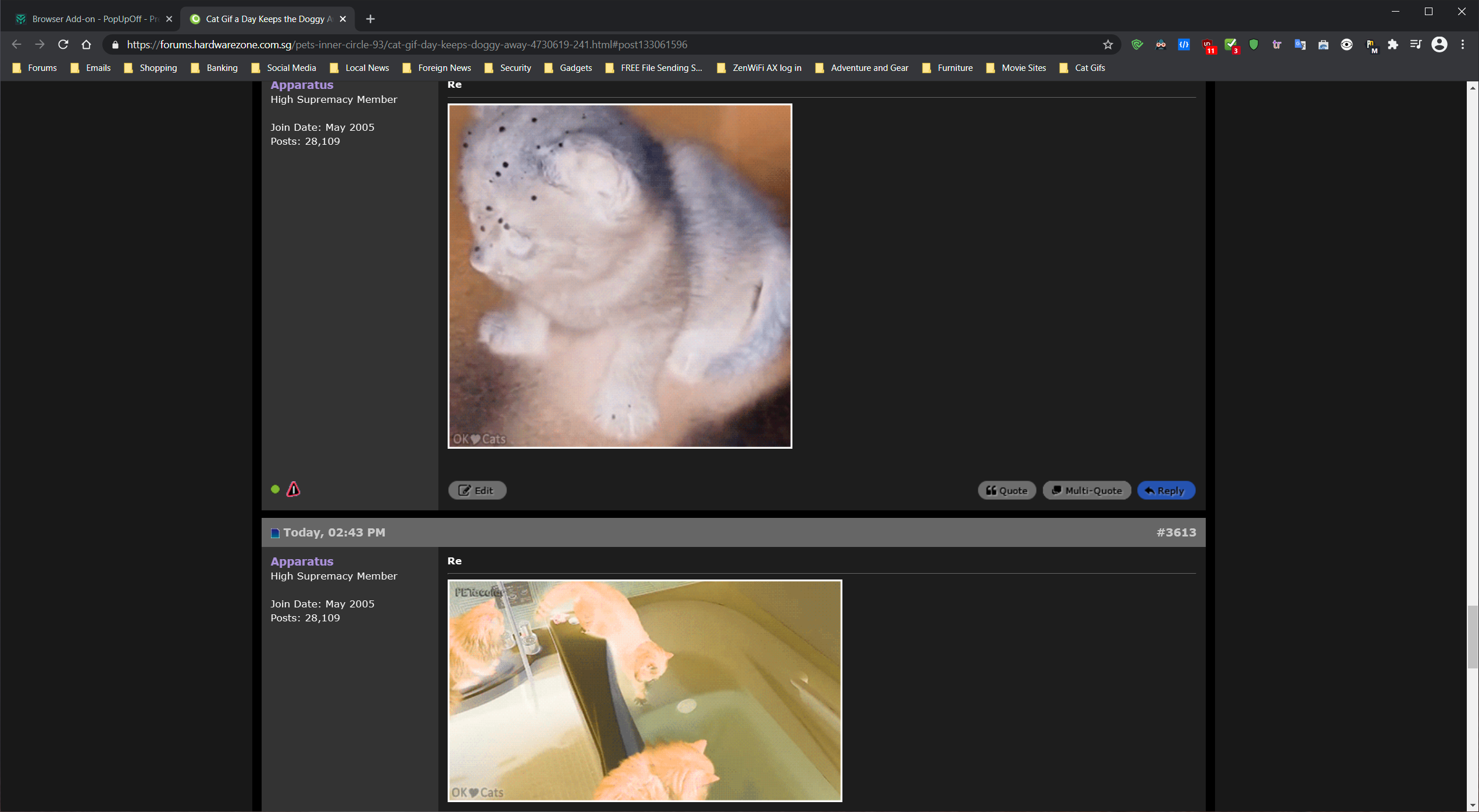
Task: Open a new browser tab
Action: [370, 19]
